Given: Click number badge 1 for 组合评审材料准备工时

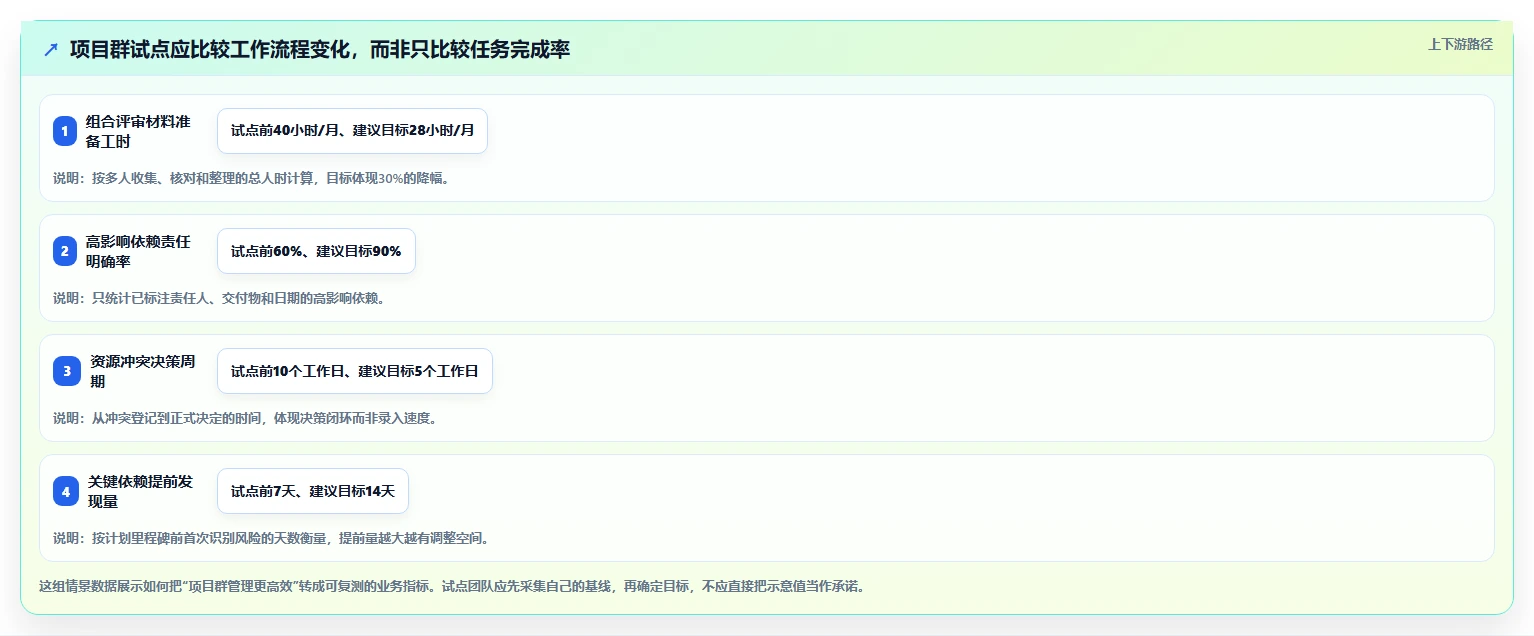Looking at the screenshot, I should click(x=65, y=131).
